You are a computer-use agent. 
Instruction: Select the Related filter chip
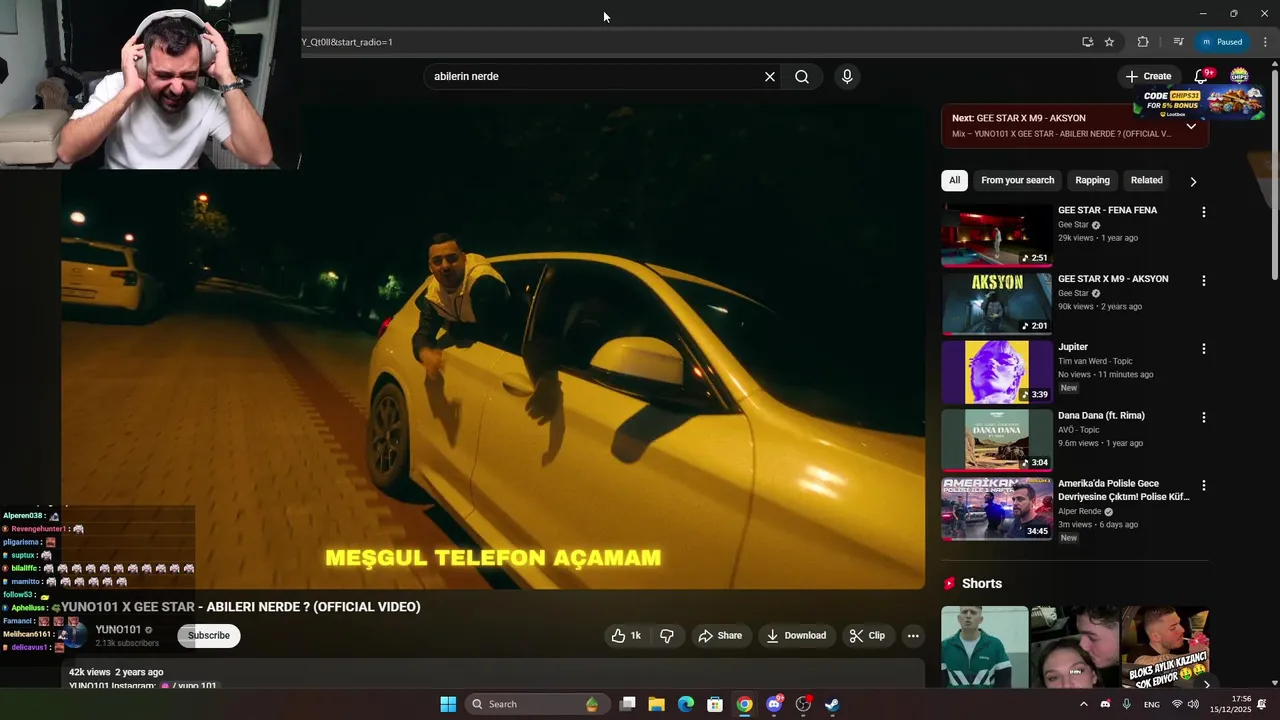point(1146,181)
